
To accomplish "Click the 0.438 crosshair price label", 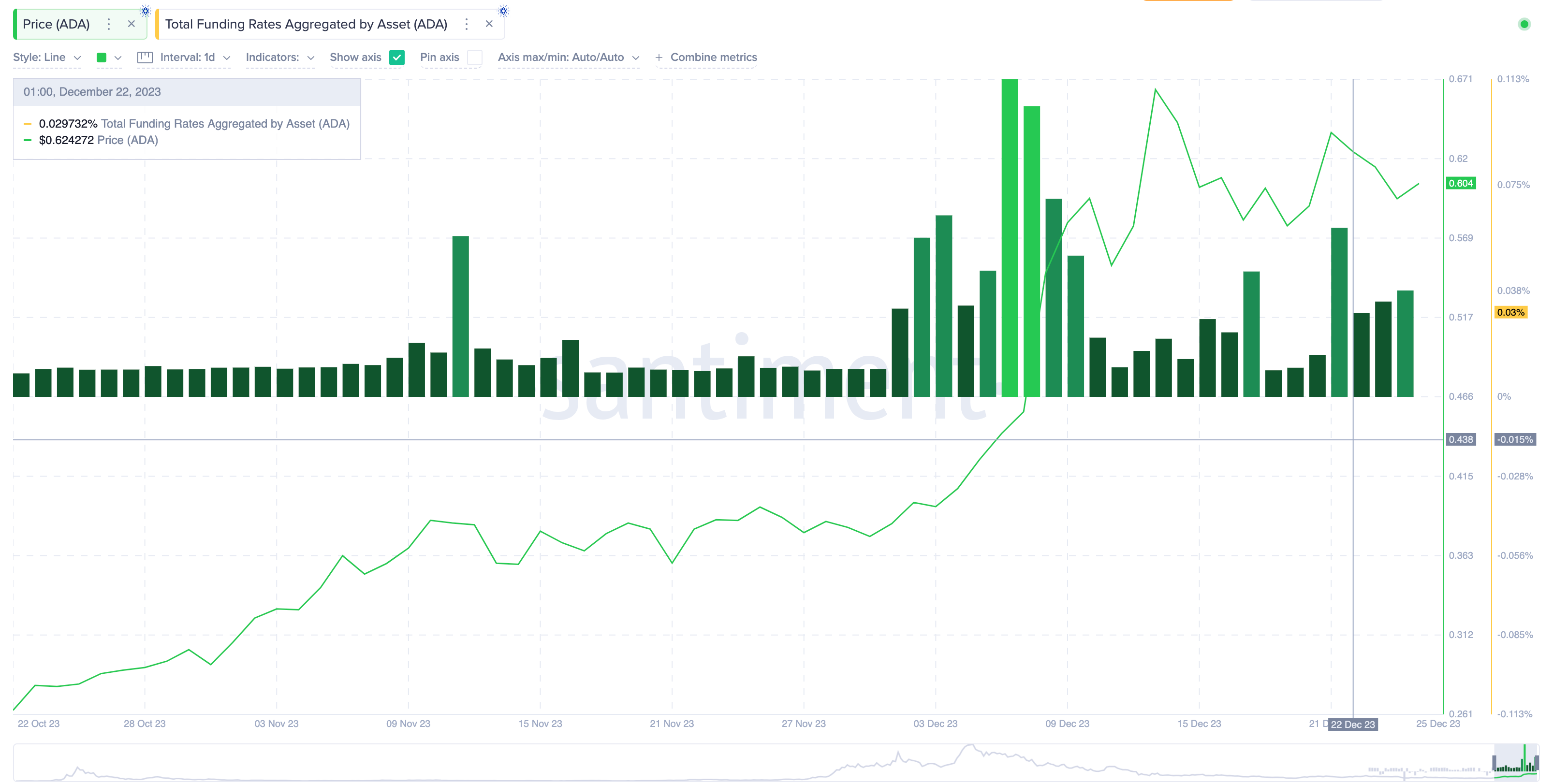I will pyautogui.click(x=1461, y=439).
